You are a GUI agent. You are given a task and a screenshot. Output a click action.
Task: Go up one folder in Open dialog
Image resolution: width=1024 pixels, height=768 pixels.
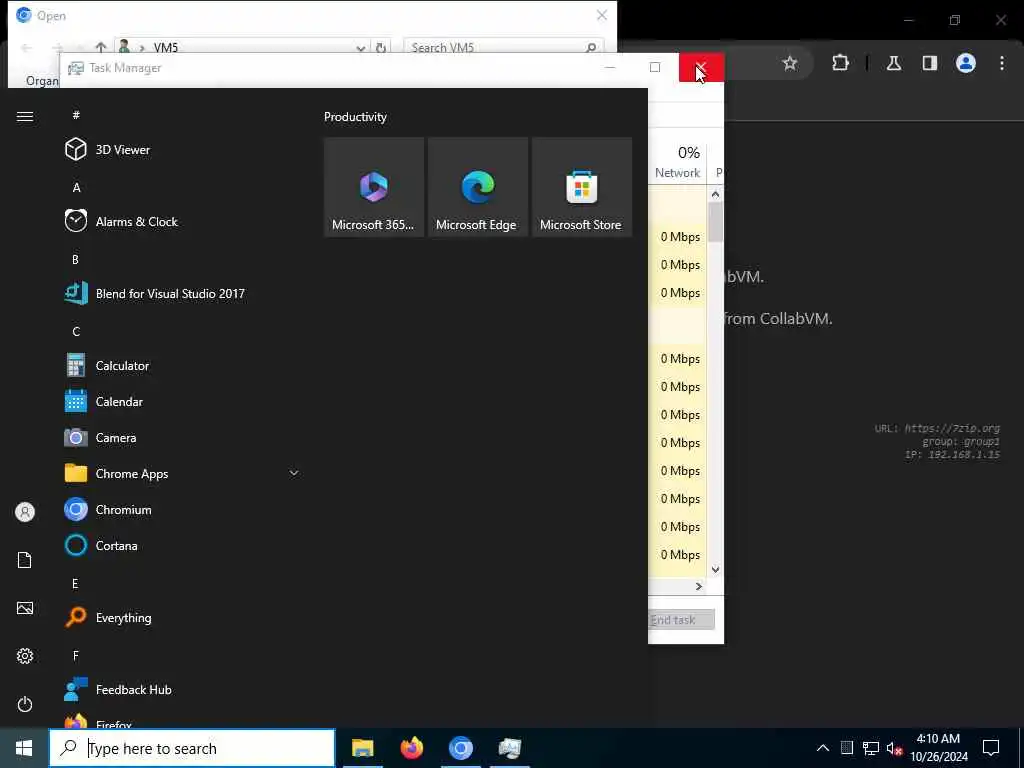101,48
